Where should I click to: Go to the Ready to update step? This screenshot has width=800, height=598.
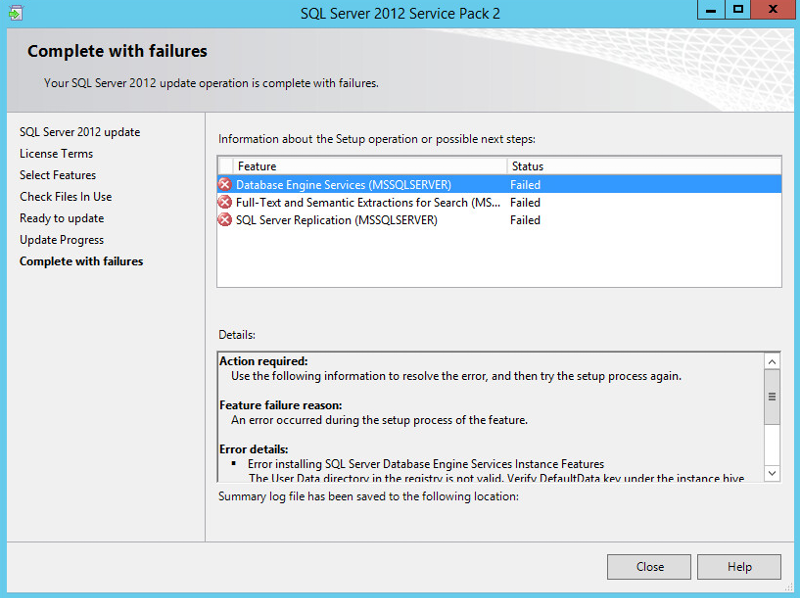(x=62, y=218)
